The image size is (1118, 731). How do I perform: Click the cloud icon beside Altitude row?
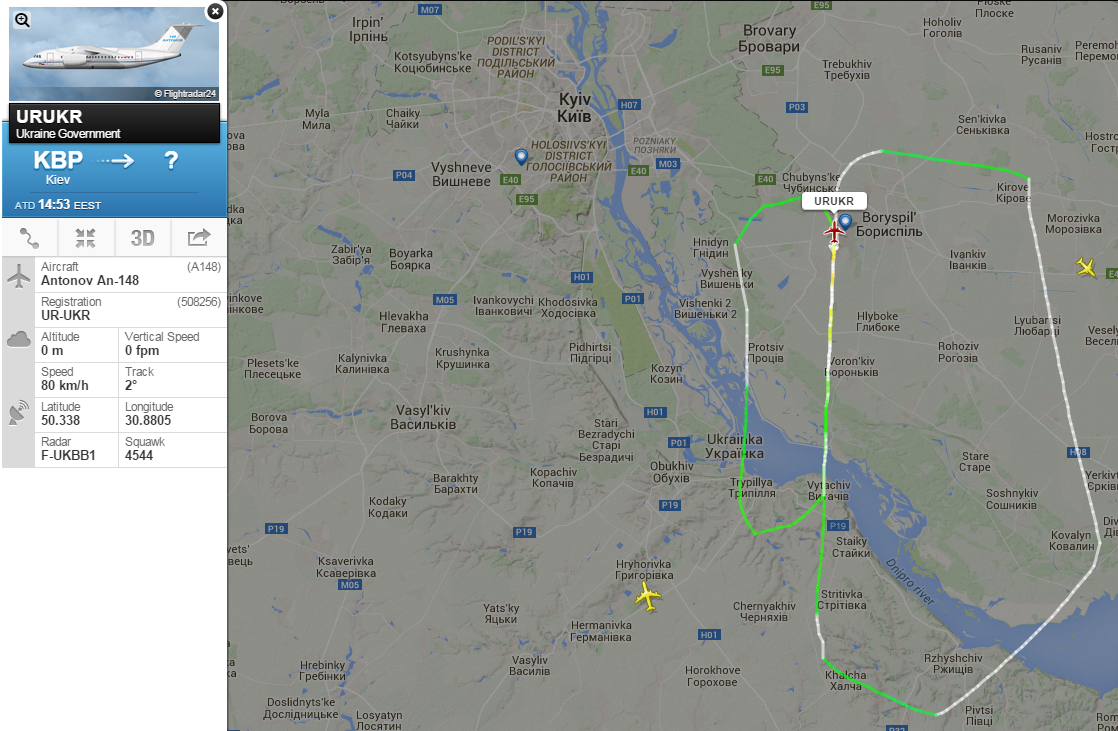19,339
